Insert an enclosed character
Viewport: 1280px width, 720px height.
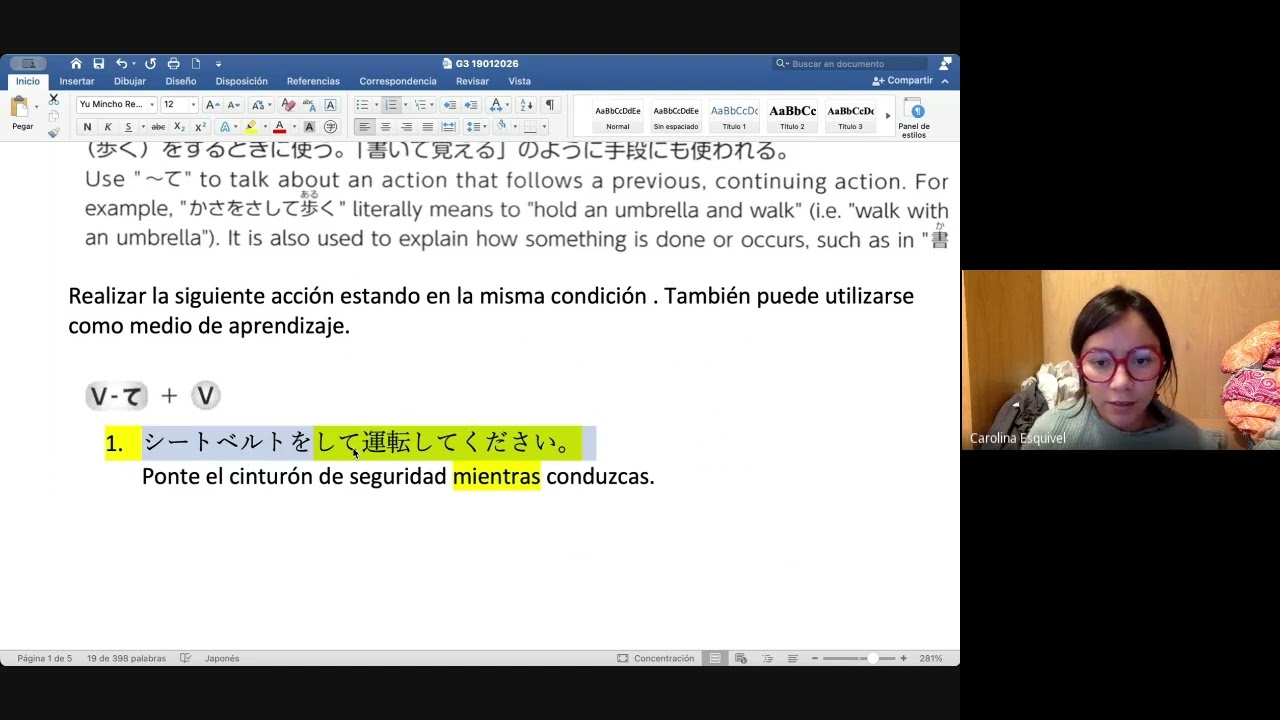(331, 127)
